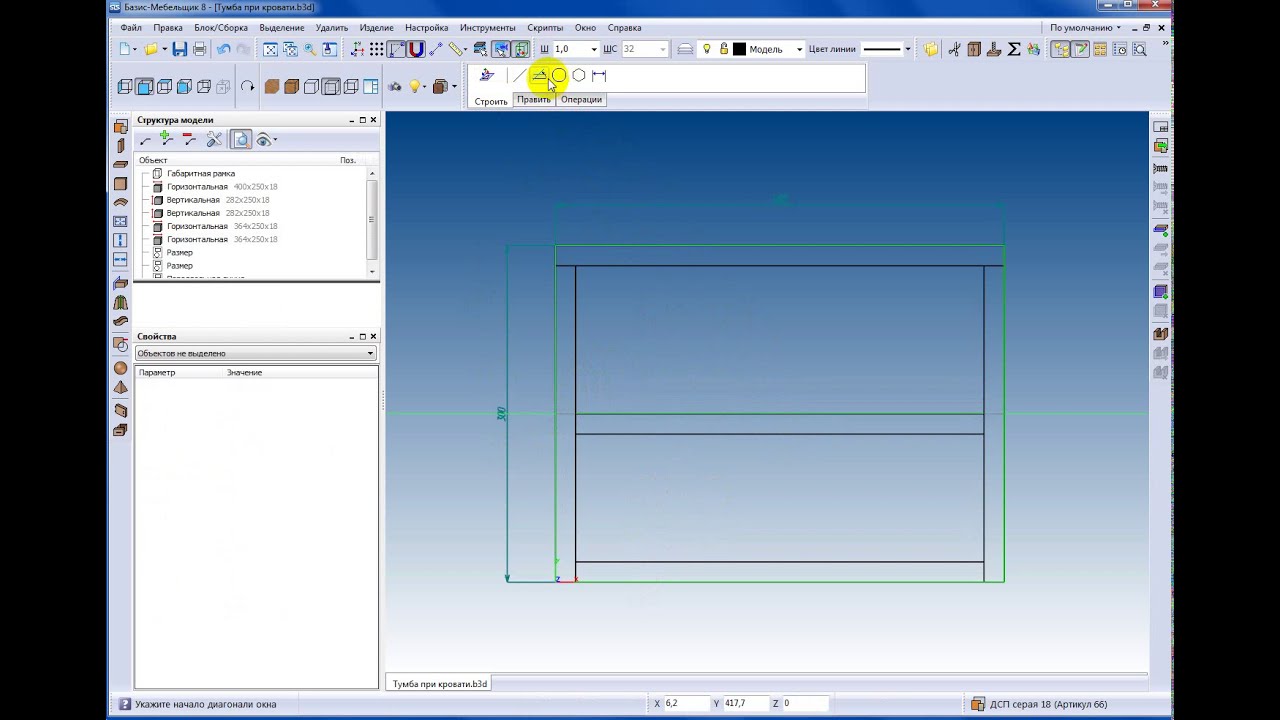Viewport: 1280px width, 720px height.
Task: Click the green plus add icon in Структура модели
Action: [x=167, y=140]
